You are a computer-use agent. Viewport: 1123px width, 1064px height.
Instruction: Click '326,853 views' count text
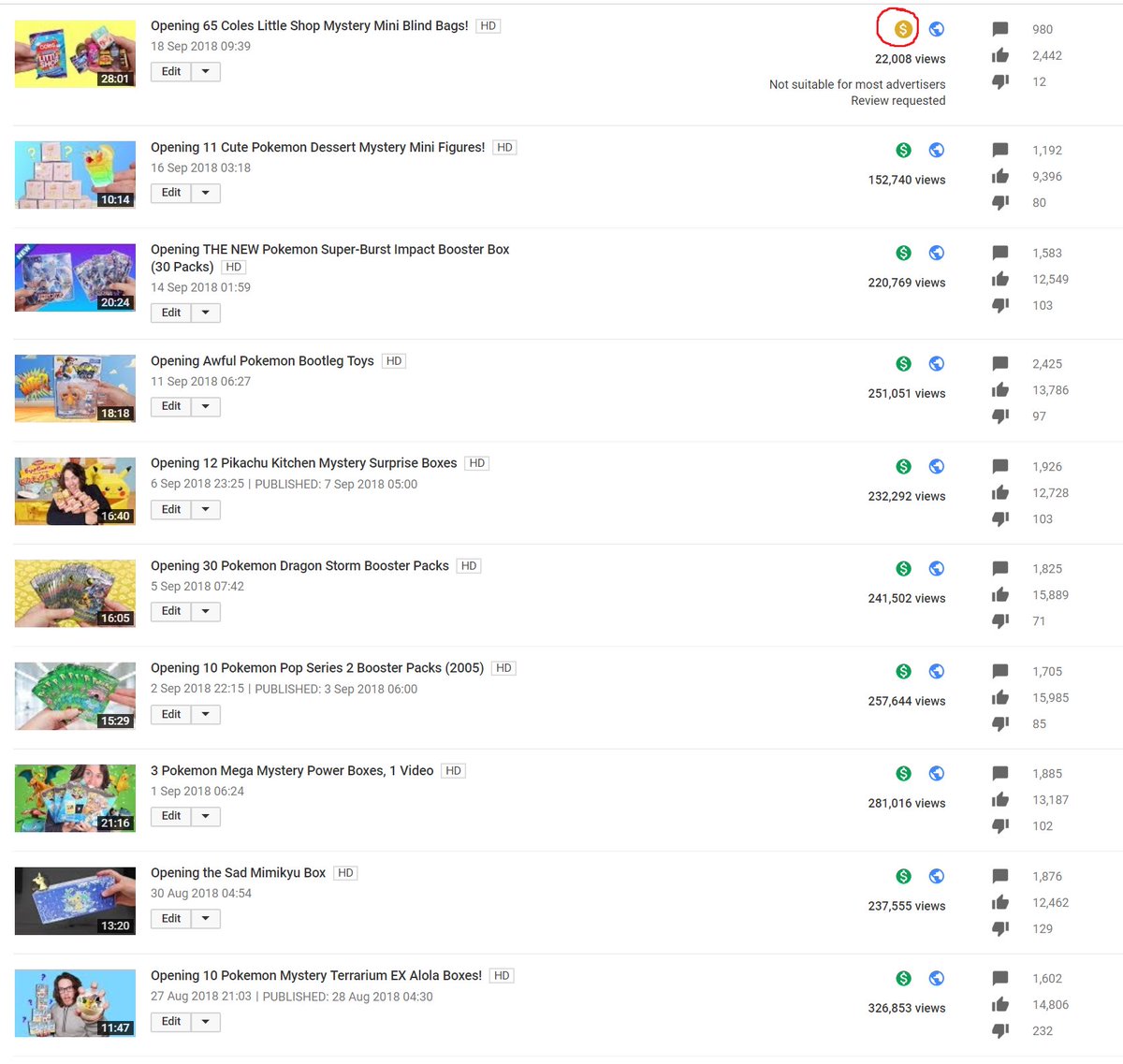[x=907, y=1009]
